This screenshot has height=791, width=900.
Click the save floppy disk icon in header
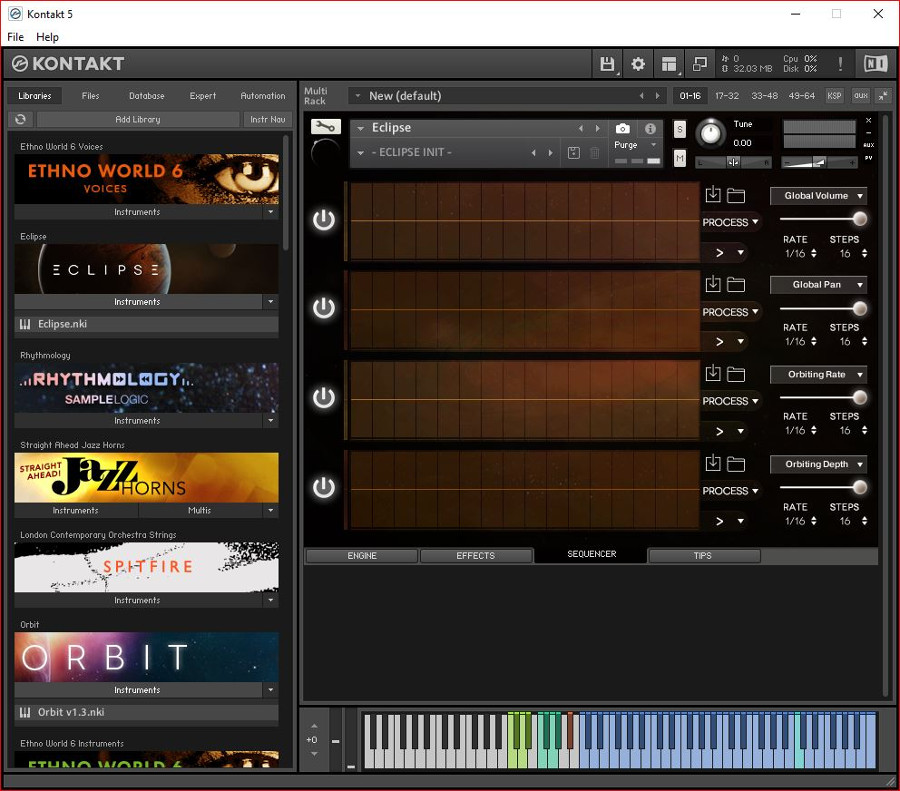click(607, 64)
